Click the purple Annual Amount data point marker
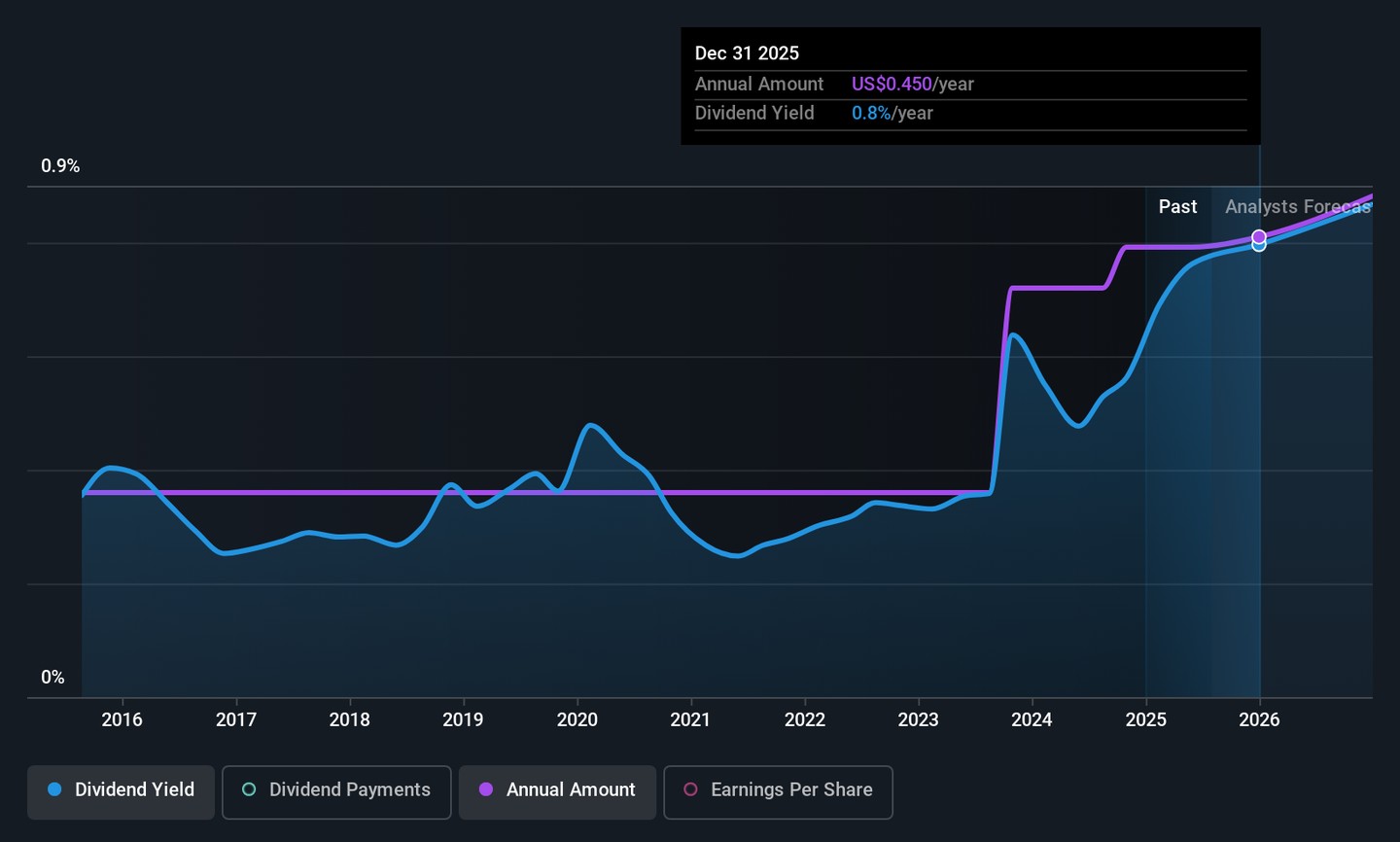 pyautogui.click(x=1259, y=236)
